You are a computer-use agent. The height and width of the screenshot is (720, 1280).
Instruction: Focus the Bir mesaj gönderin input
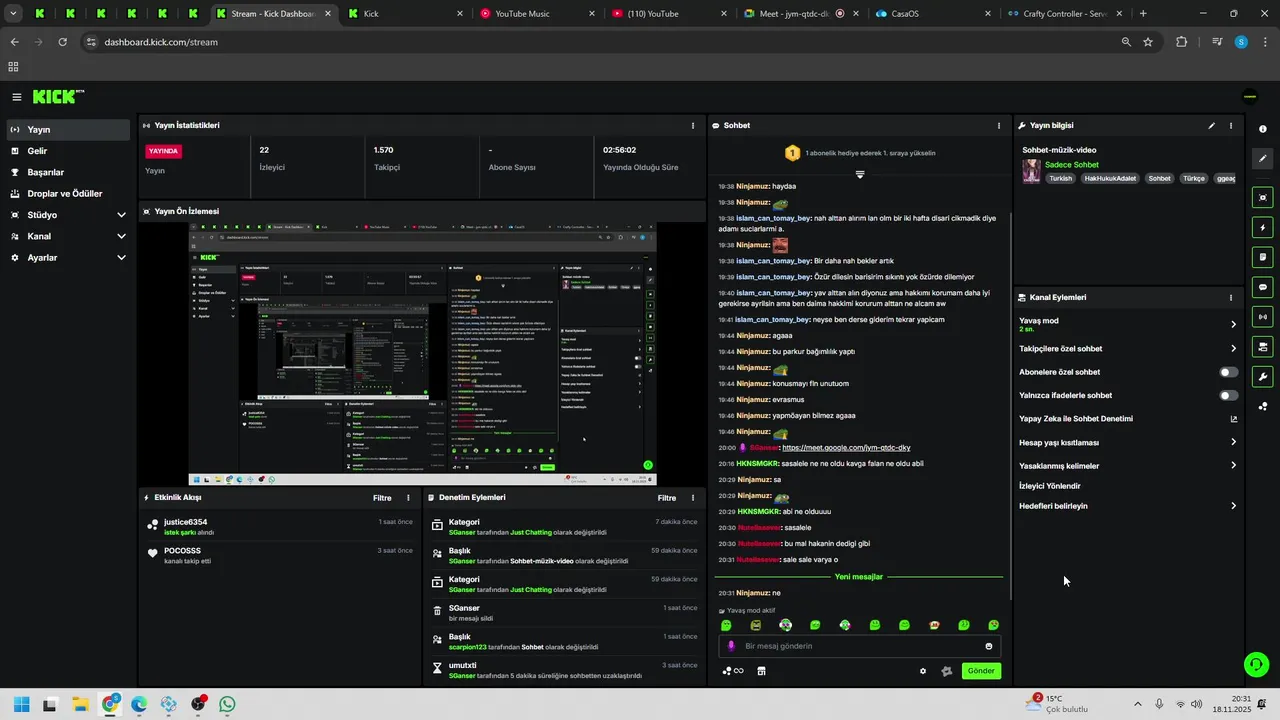pyautogui.click(x=860, y=646)
